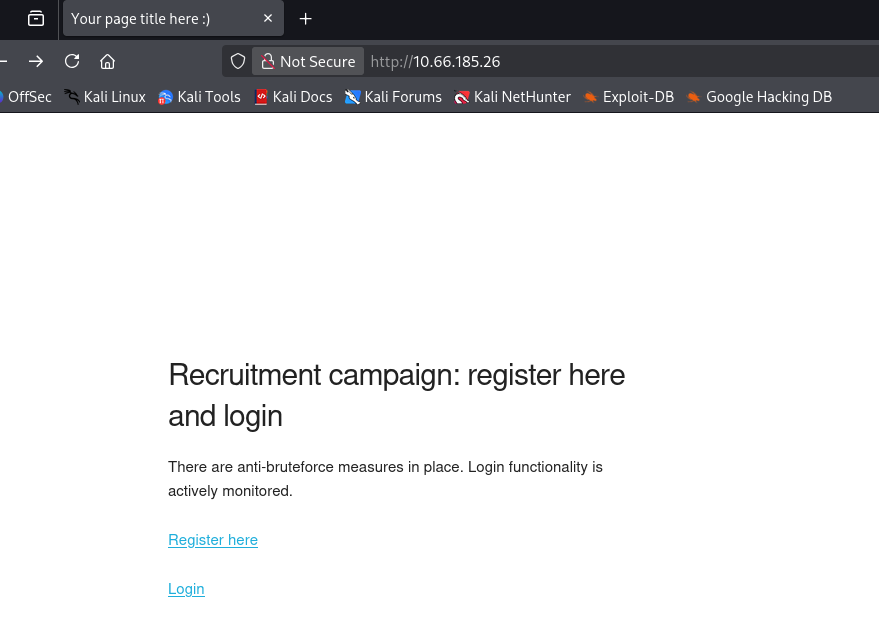Follow the 'Register here' link
Screen dimensions: 879x627
213,540
